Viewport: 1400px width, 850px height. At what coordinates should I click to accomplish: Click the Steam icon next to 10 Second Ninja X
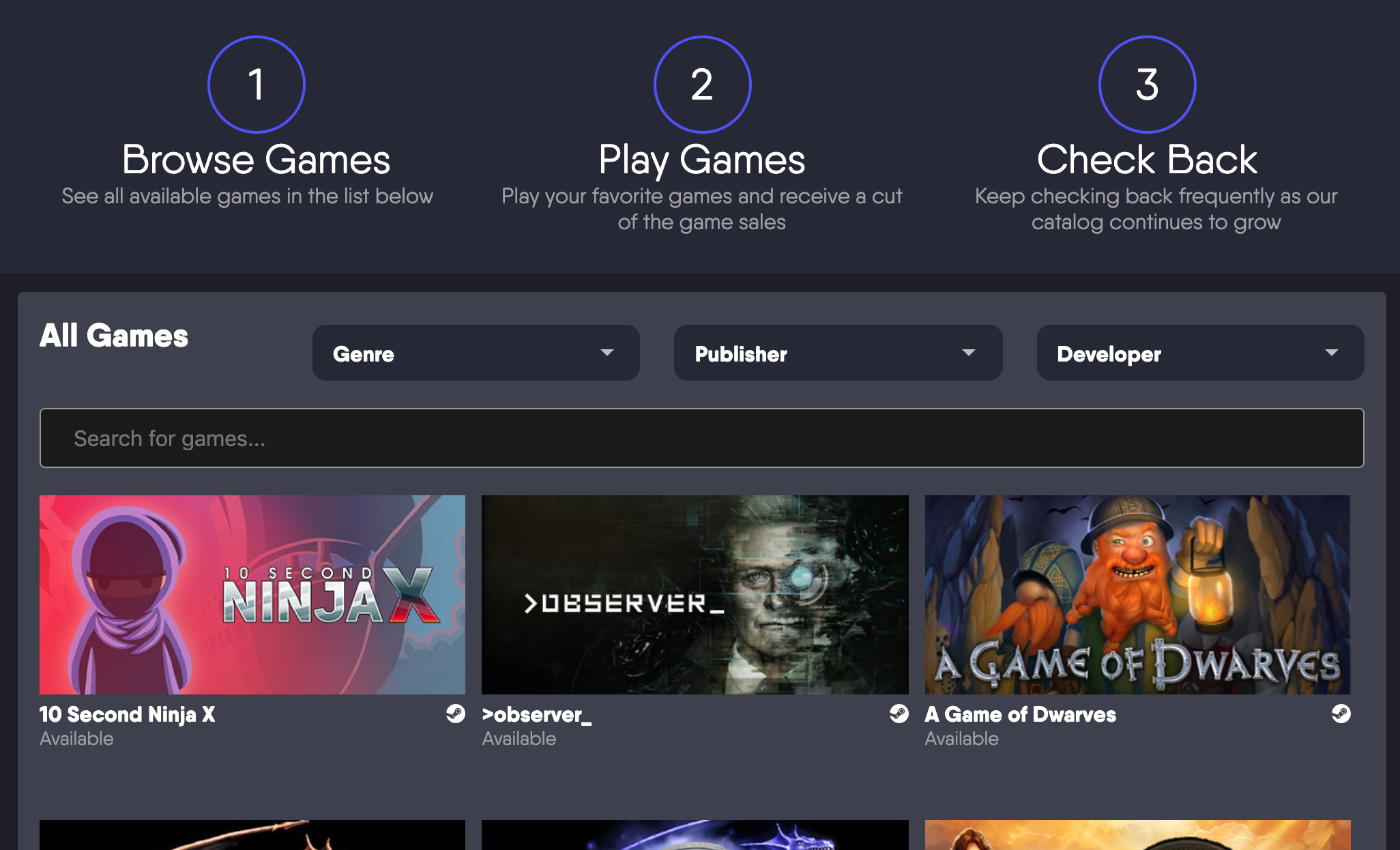456,714
